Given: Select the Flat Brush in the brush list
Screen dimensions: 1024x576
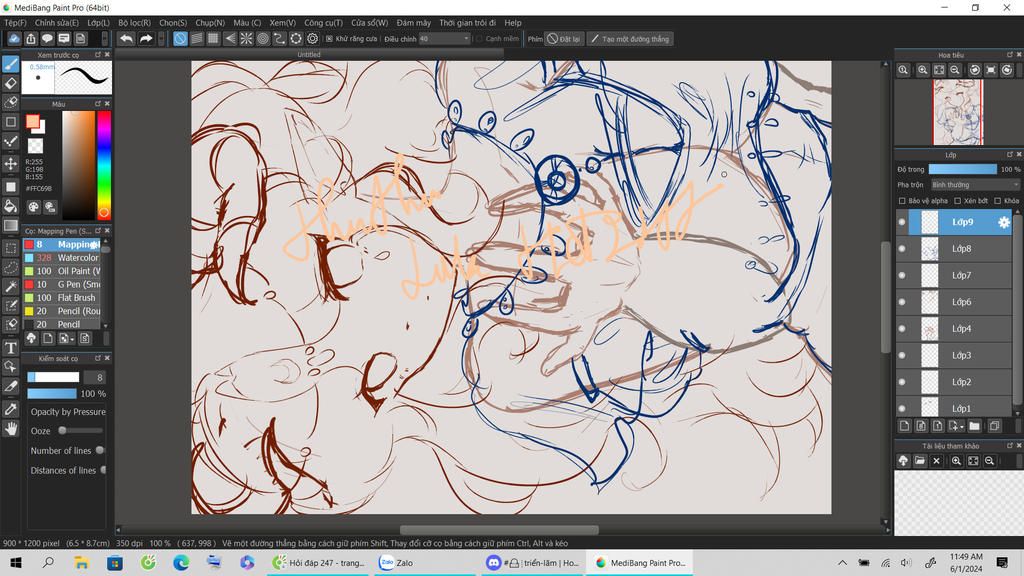Looking at the screenshot, I should 62,298.
